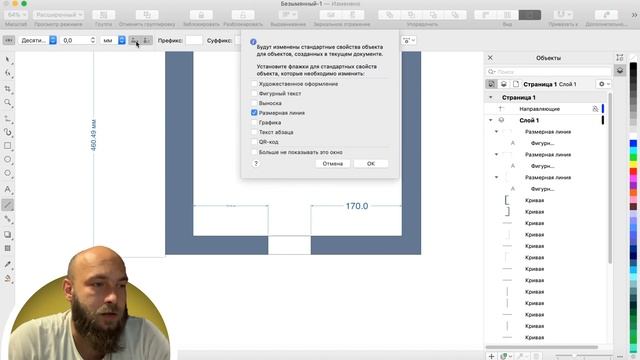Select the Freehand drawing tool
640x360 pixels.
tap(8, 118)
